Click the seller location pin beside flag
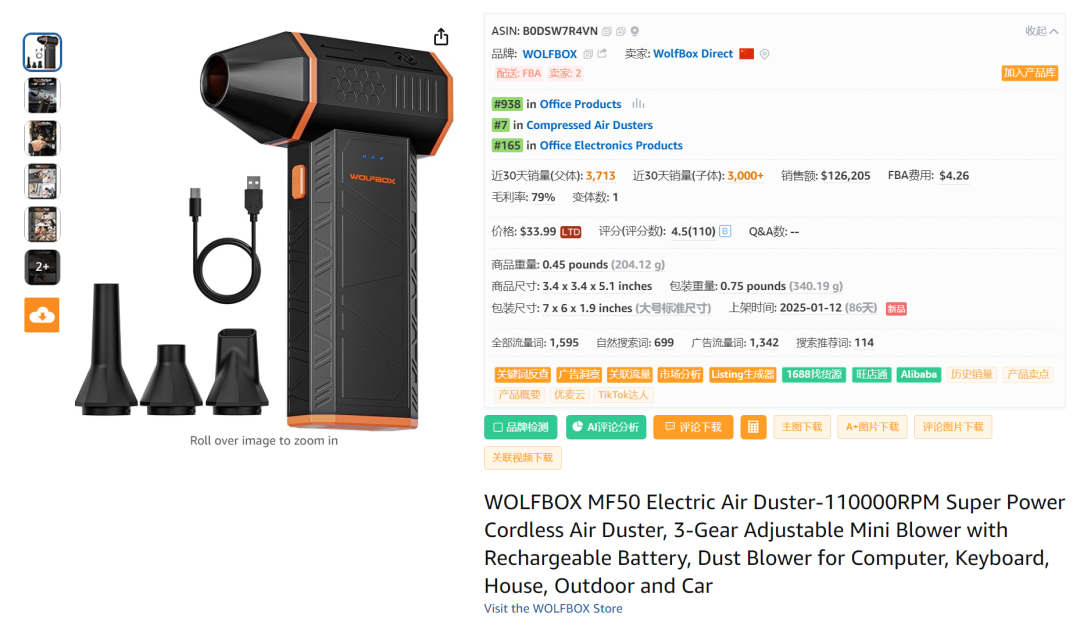The width and height of the screenshot is (1080, 619). click(x=765, y=54)
